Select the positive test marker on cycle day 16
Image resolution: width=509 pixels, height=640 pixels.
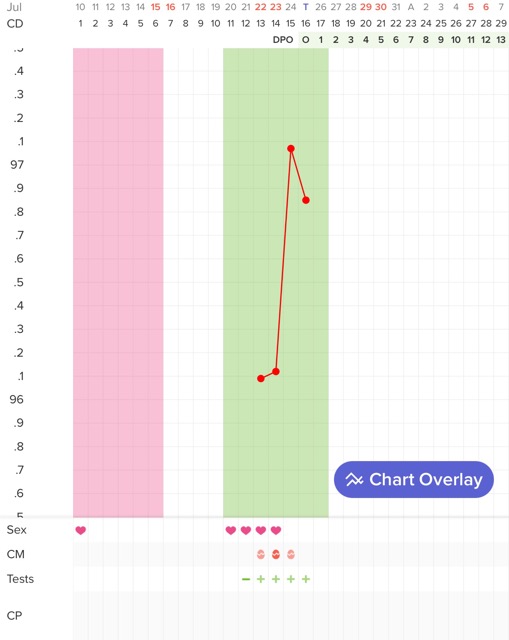[x=306, y=579]
